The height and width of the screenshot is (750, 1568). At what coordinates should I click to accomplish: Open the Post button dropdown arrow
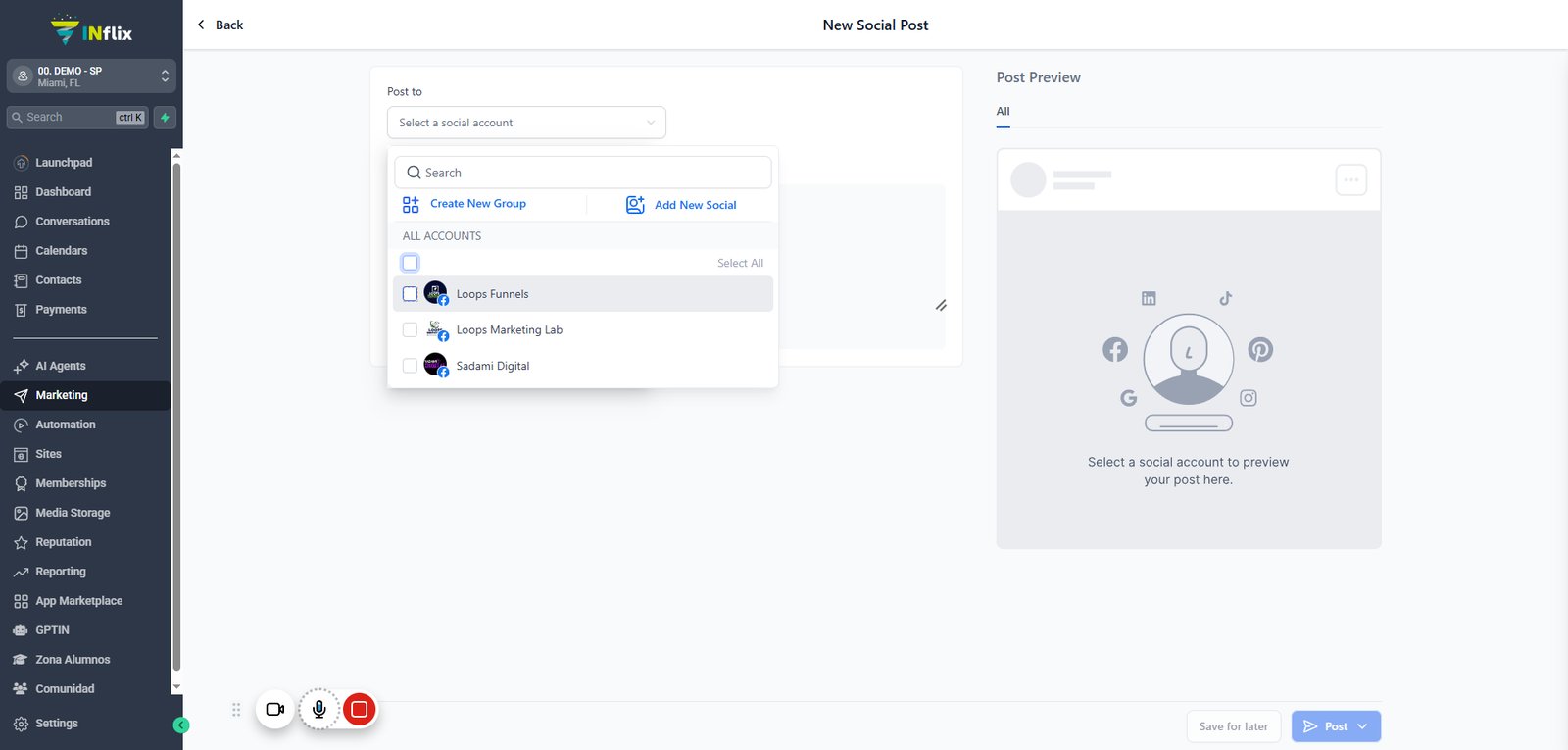[x=1362, y=726]
